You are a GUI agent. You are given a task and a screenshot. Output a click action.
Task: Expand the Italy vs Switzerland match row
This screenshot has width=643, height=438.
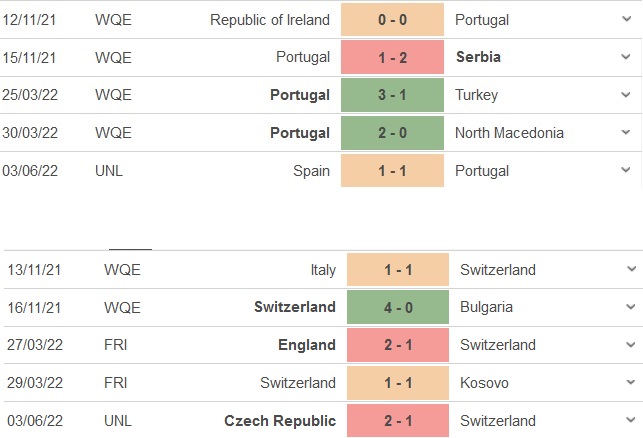630,270
